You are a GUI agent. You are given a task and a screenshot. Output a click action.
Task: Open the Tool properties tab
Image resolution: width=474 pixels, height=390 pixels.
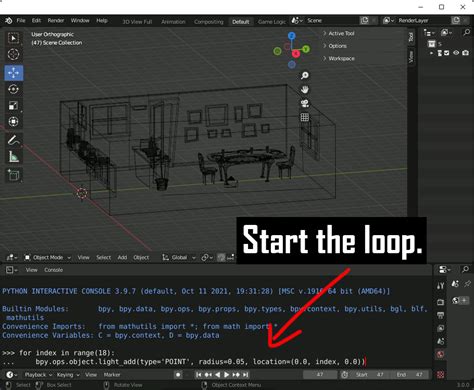(440, 286)
